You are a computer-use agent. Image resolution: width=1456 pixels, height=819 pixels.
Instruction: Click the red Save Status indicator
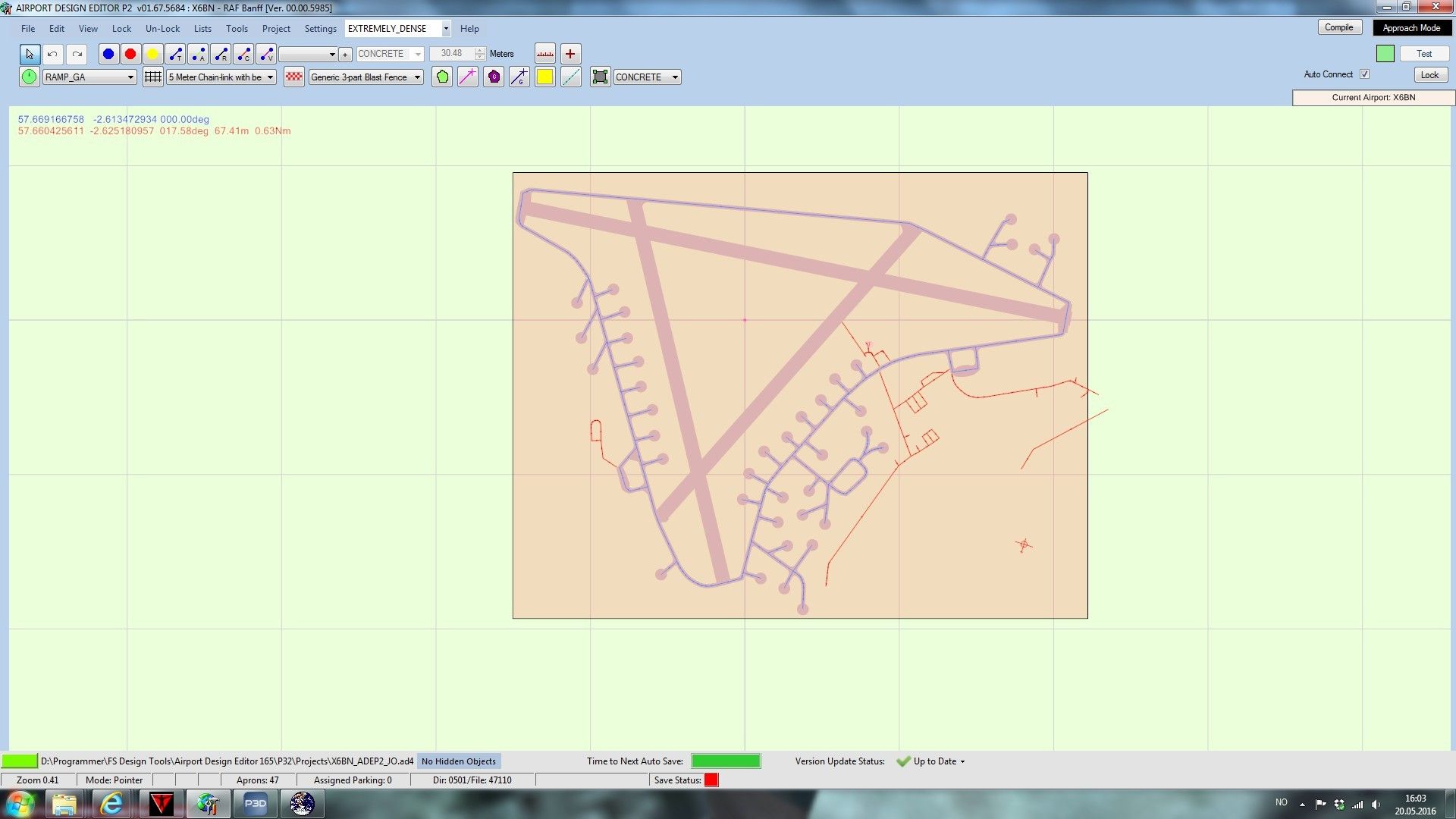pos(711,780)
